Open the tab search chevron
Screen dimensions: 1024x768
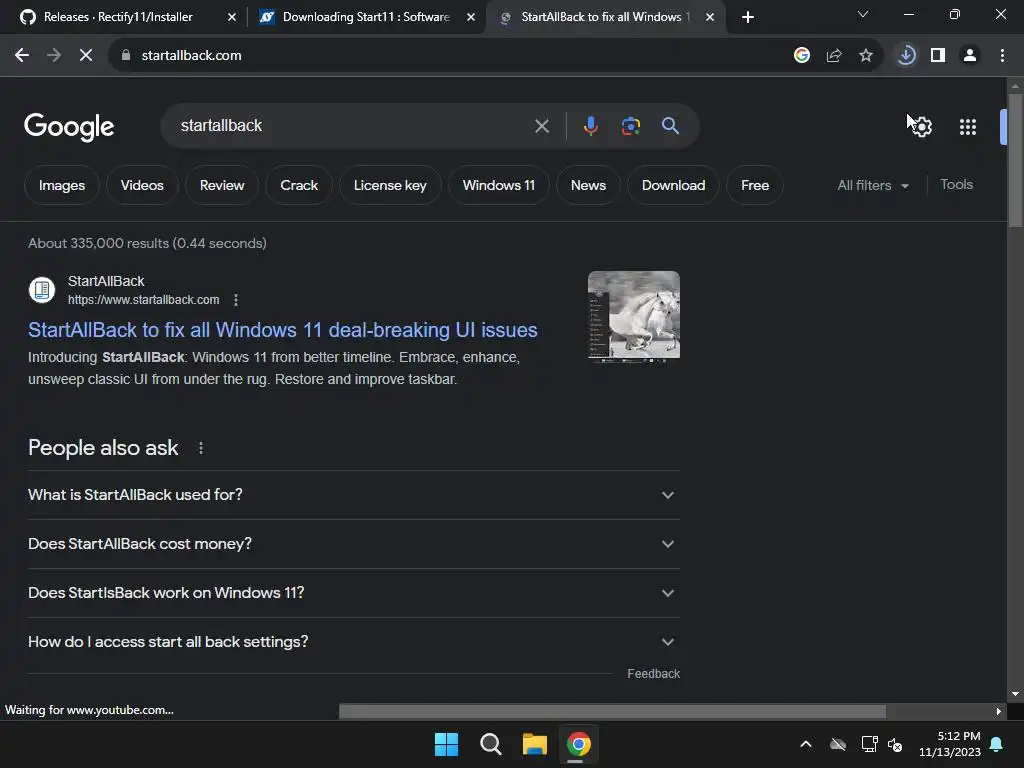[863, 14]
